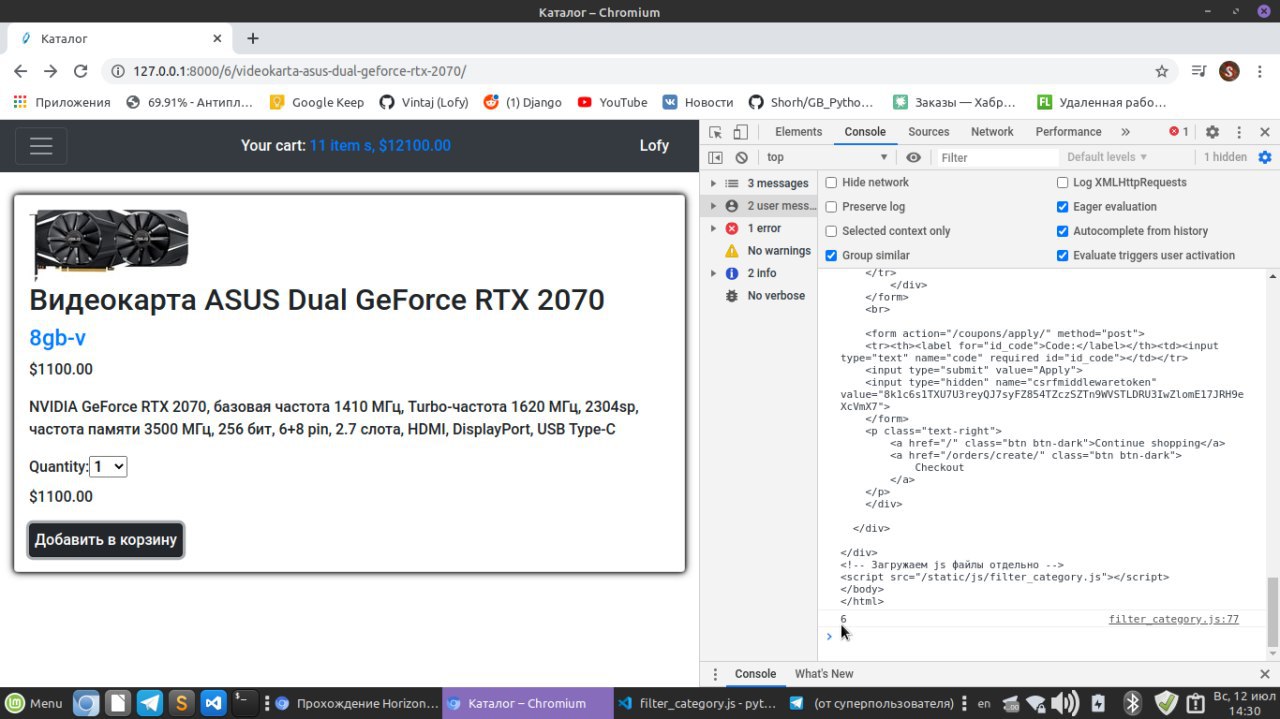Open a new browser tab
Screen dimensions: 1280x719
253,38
